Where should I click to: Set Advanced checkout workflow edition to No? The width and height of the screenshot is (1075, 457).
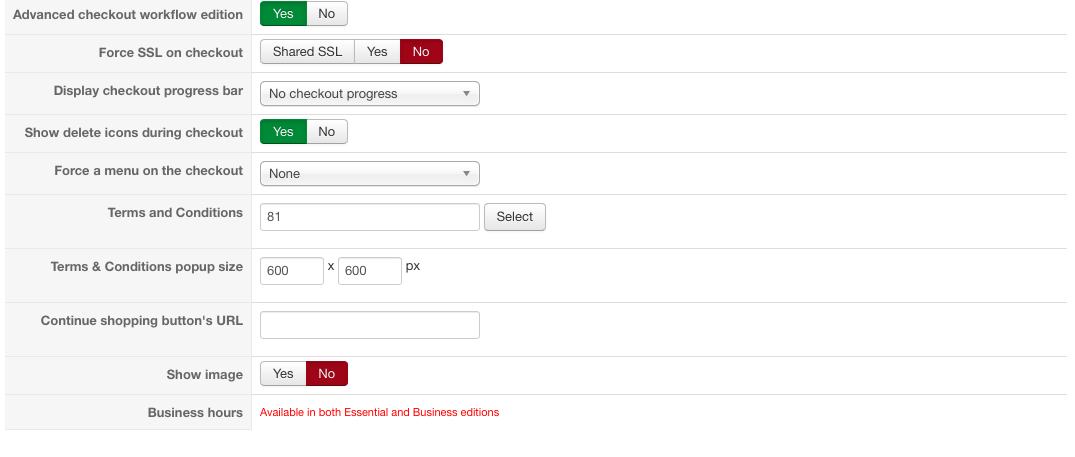[x=327, y=14]
